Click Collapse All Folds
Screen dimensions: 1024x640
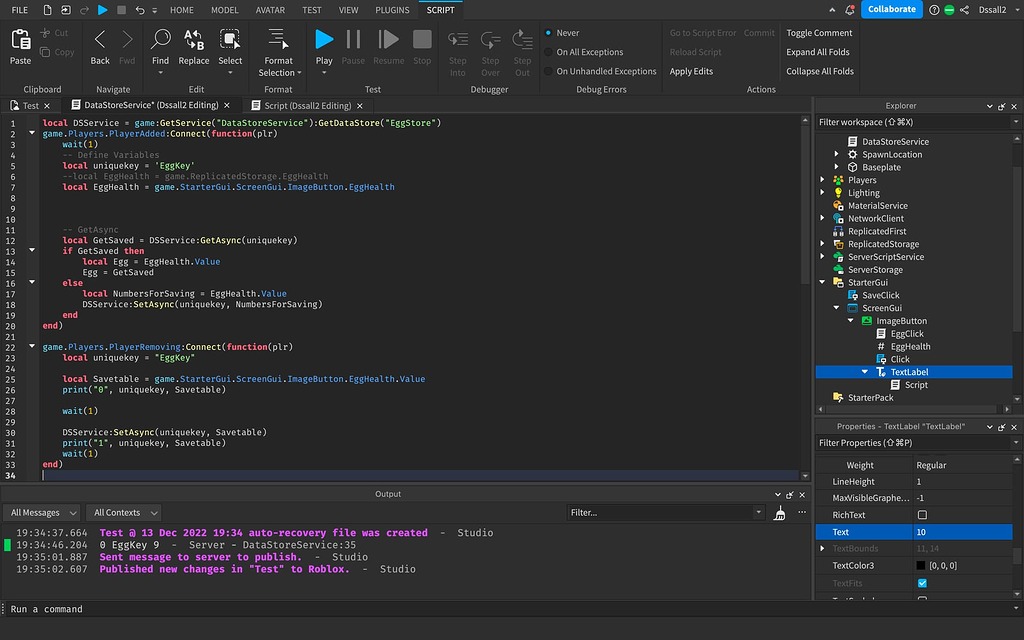click(x=818, y=71)
